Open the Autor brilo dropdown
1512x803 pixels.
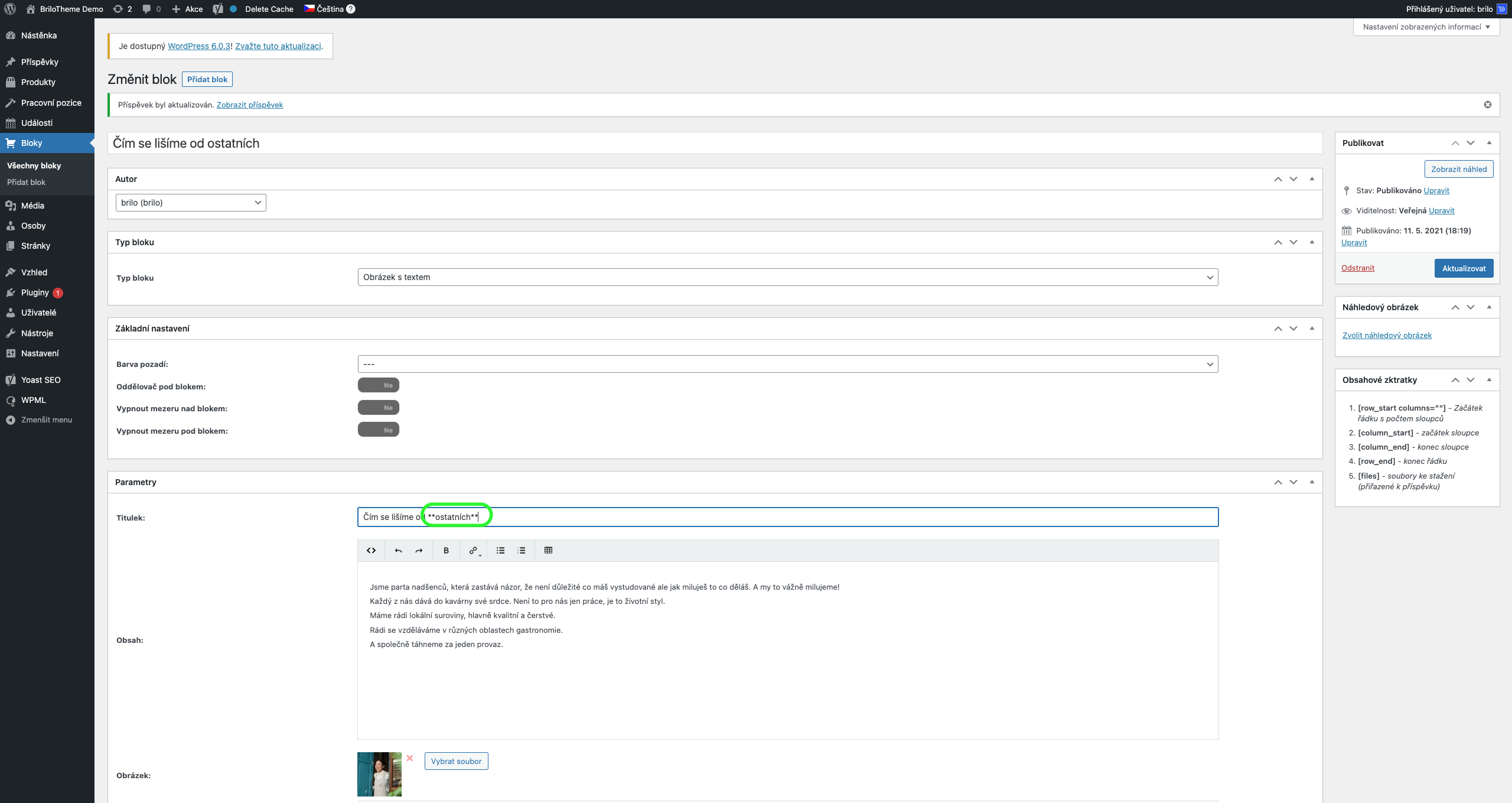(x=191, y=203)
